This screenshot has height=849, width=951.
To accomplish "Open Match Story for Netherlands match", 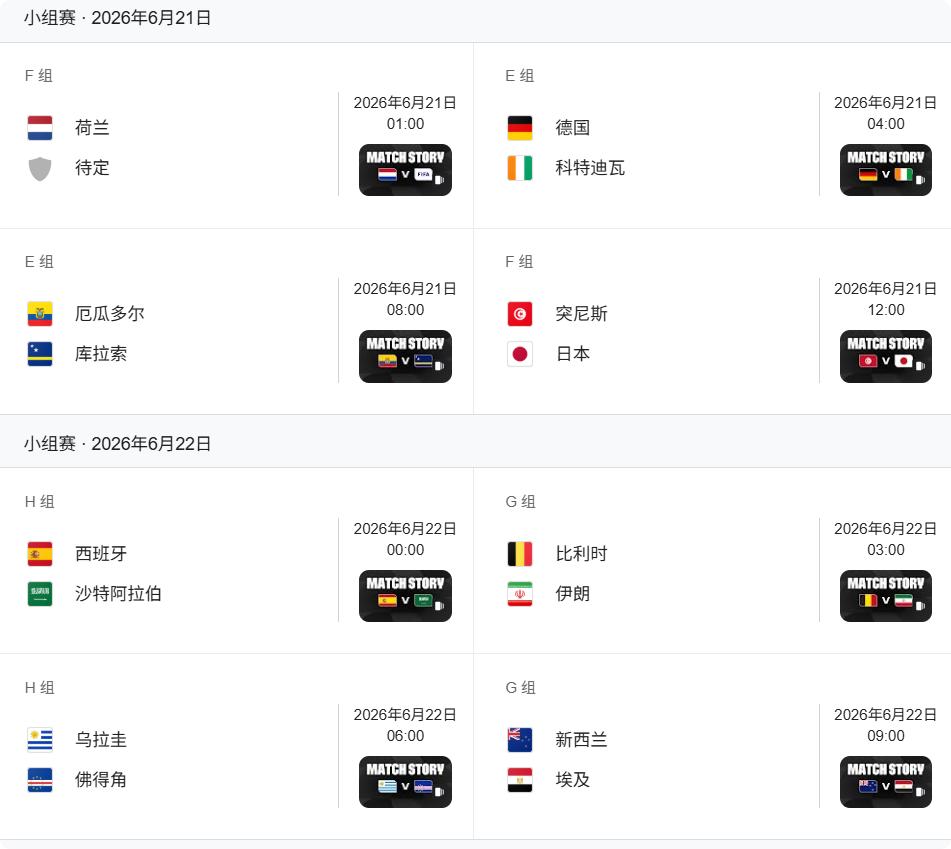I will point(405,170).
